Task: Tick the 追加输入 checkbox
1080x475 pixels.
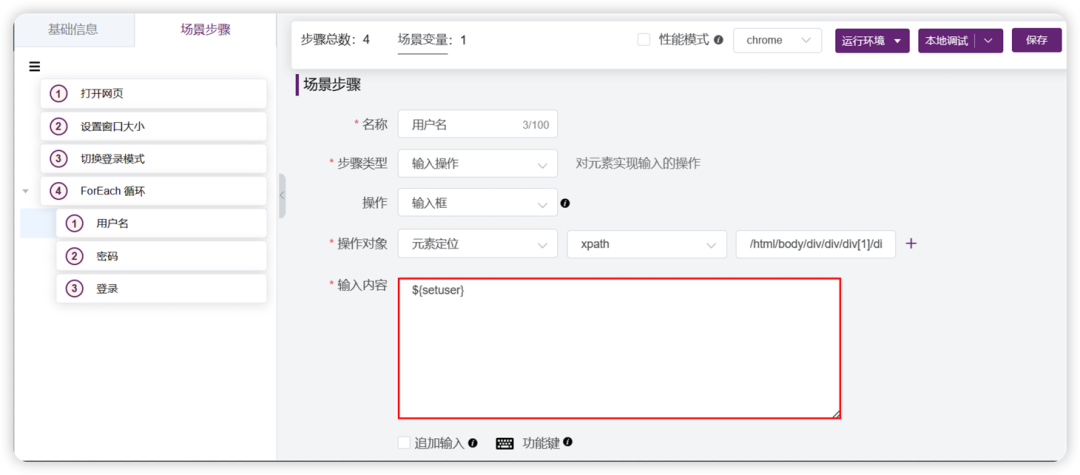Action: [x=404, y=443]
